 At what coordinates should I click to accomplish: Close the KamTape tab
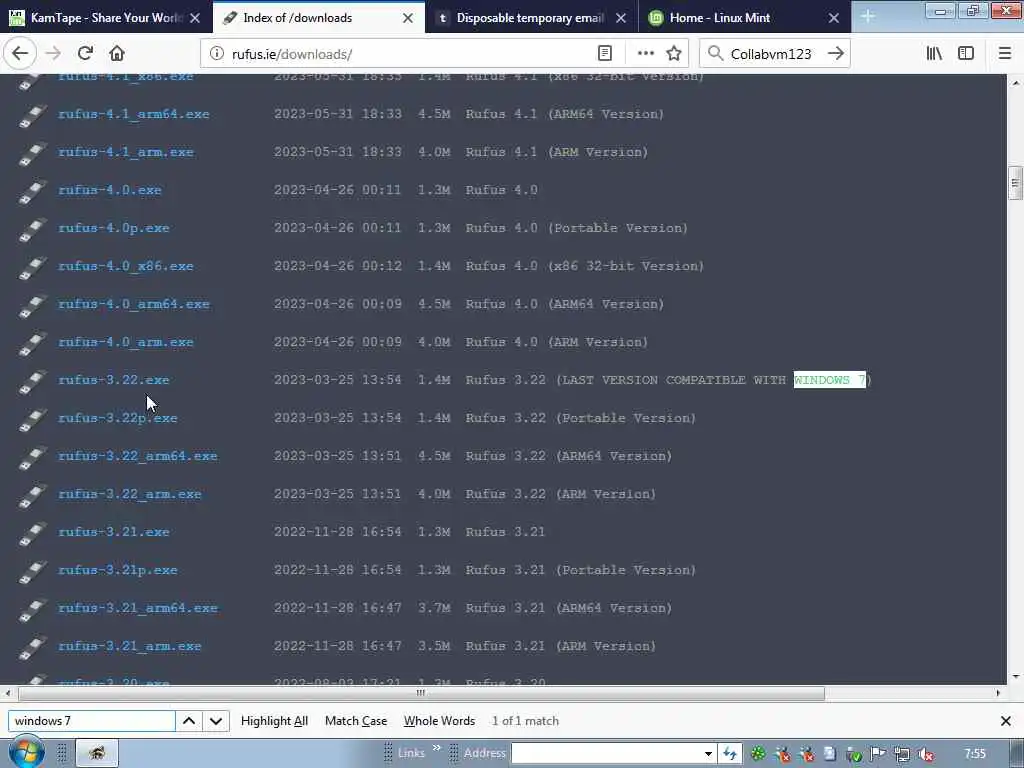[195, 18]
